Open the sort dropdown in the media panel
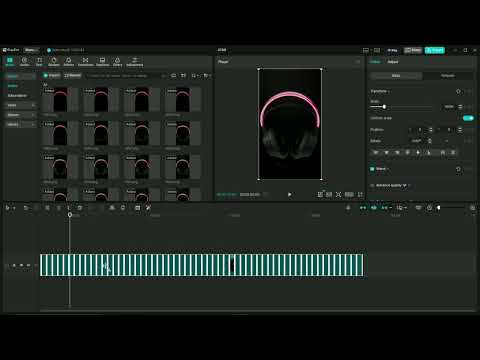Screen dimensions: 480x360 (x=195, y=76)
